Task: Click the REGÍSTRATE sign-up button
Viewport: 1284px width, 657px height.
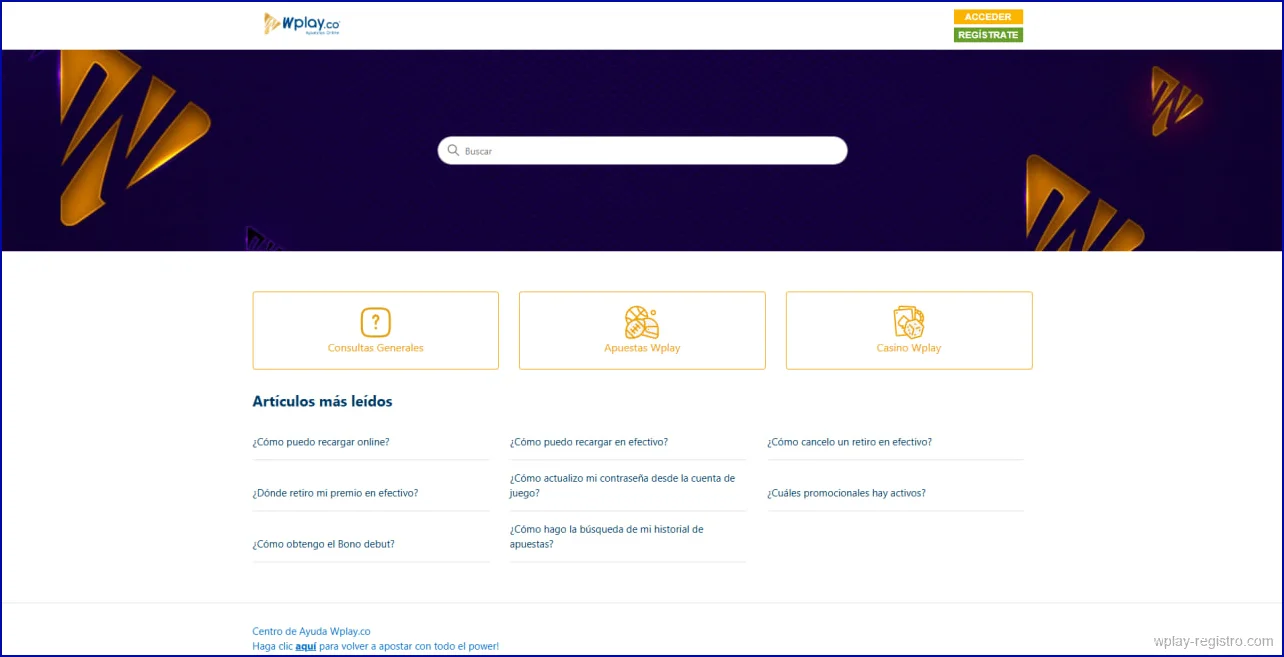Action: click(988, 35)
